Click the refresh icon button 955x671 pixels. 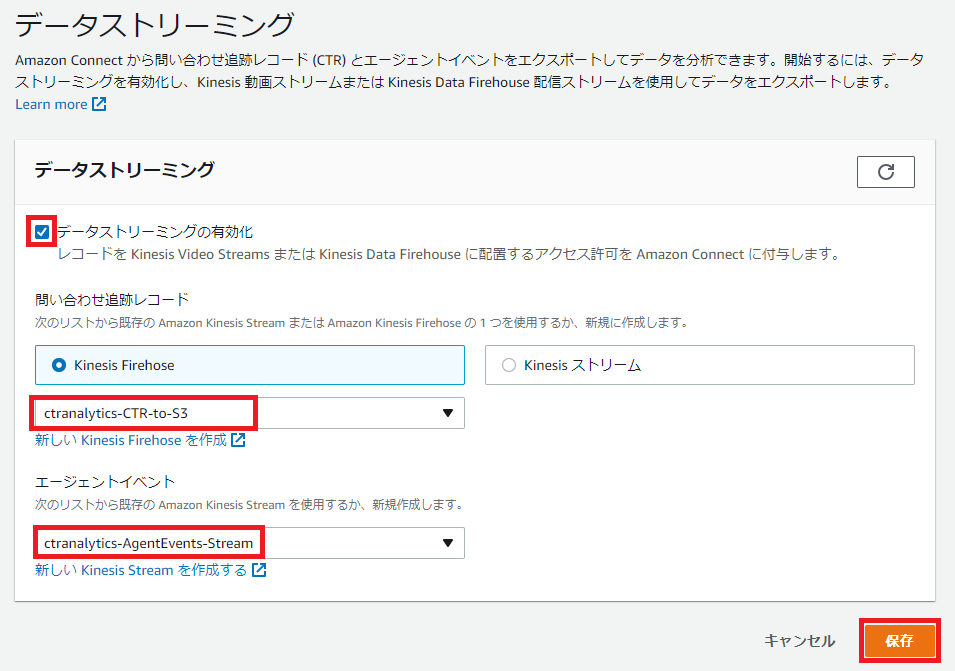886,172
